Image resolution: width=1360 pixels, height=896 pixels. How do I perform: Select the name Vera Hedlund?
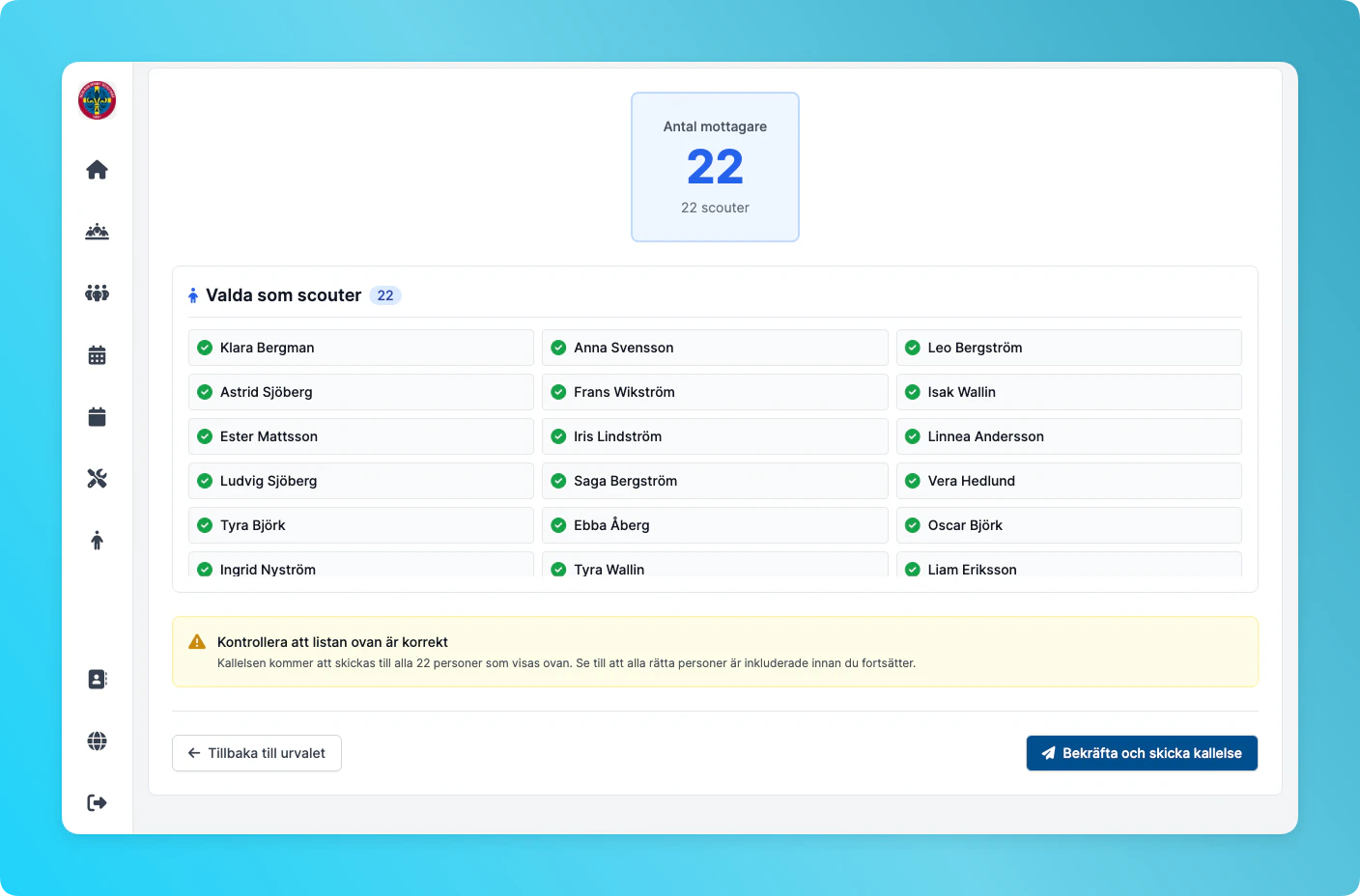click(x=972, y=481)
